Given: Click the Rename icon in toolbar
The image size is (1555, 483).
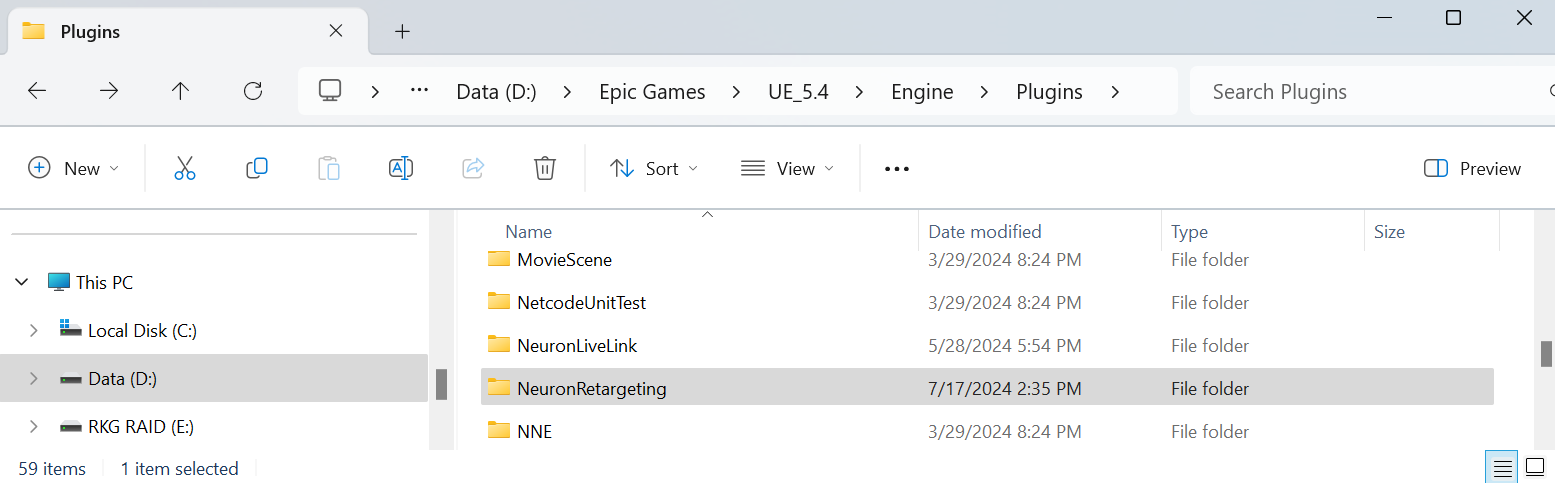Looking at the screenshot, I should [x=401, y=168].
